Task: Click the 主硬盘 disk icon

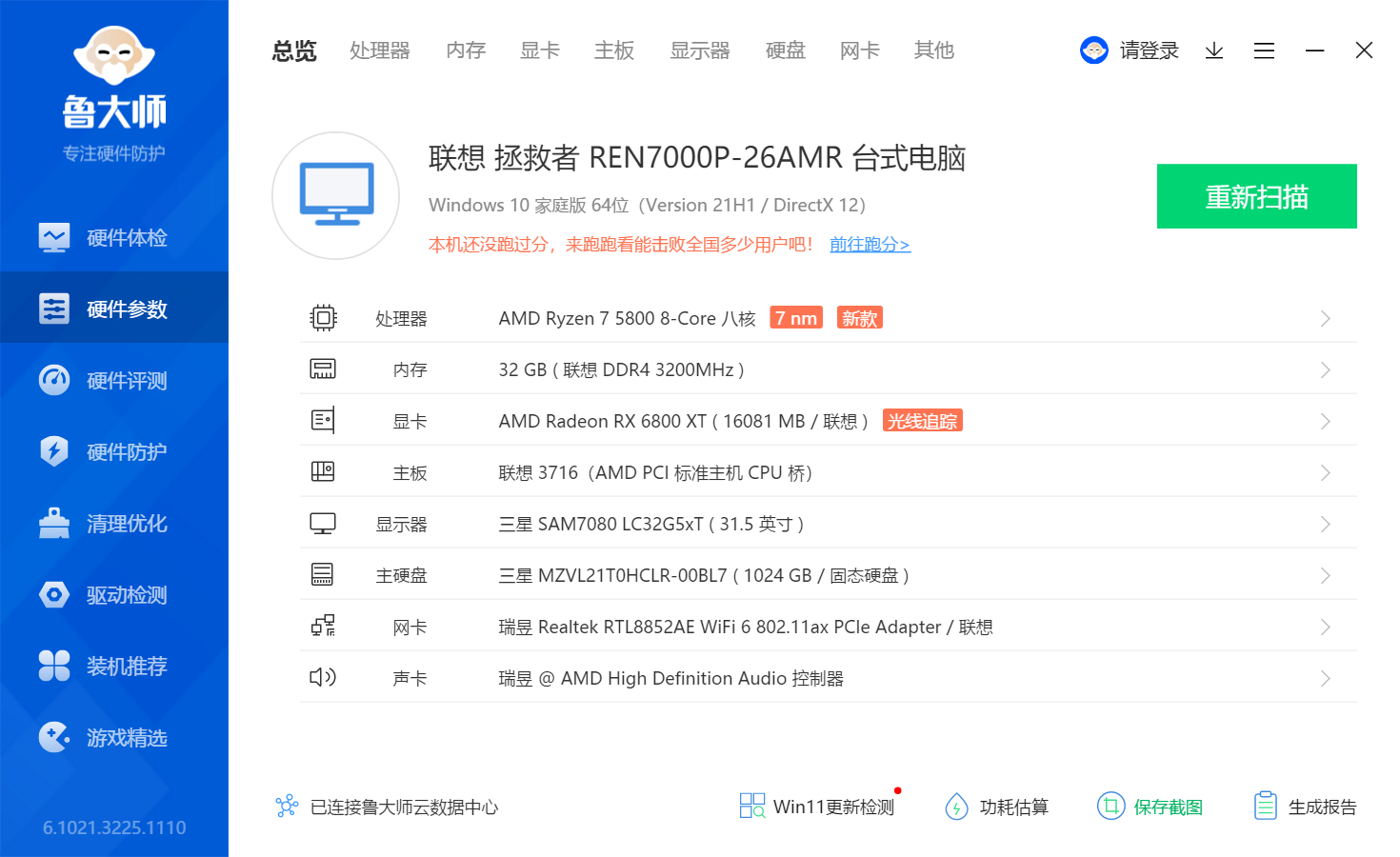Action: 323,574
